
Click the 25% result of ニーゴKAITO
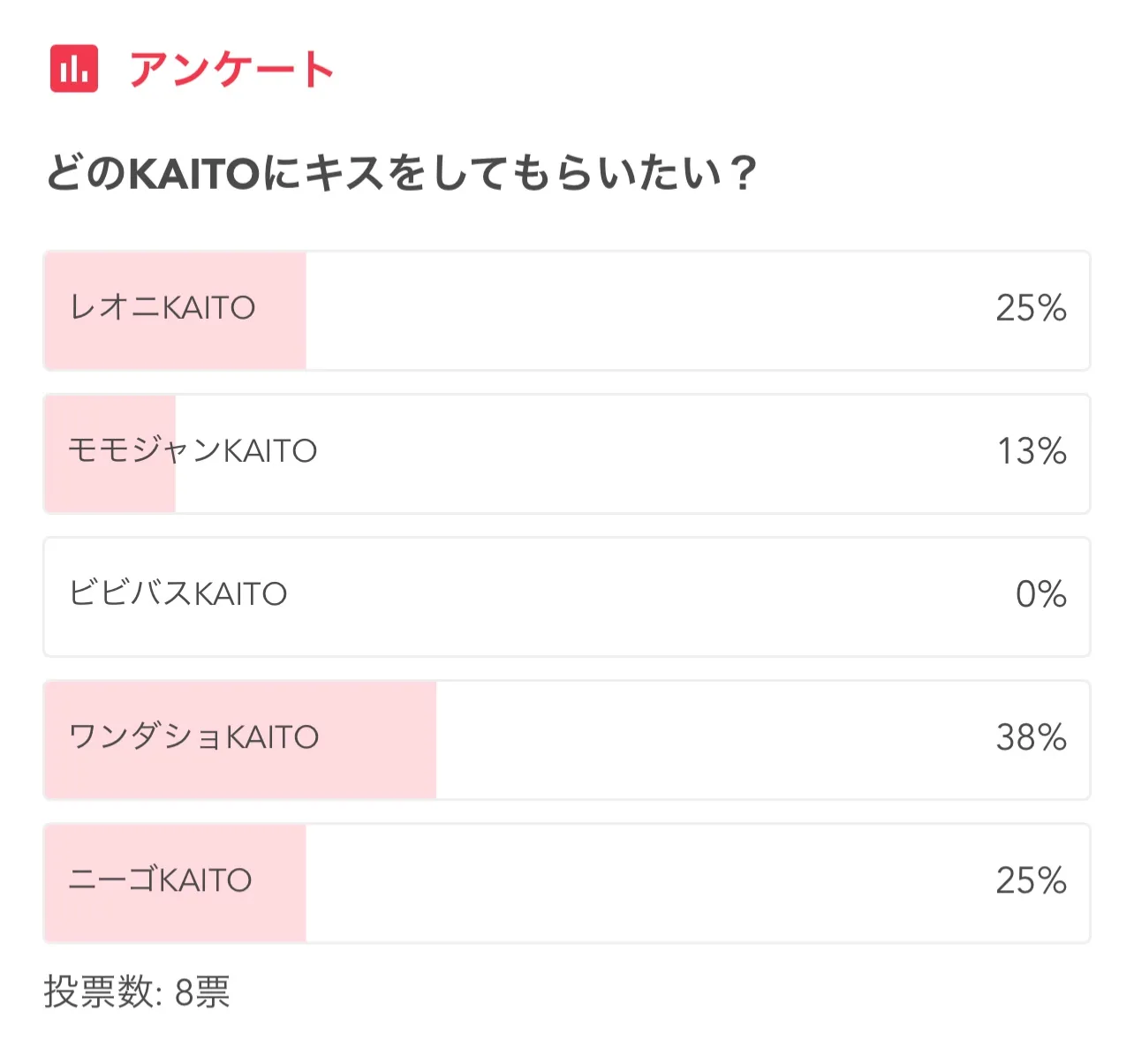click(1031, 880)
